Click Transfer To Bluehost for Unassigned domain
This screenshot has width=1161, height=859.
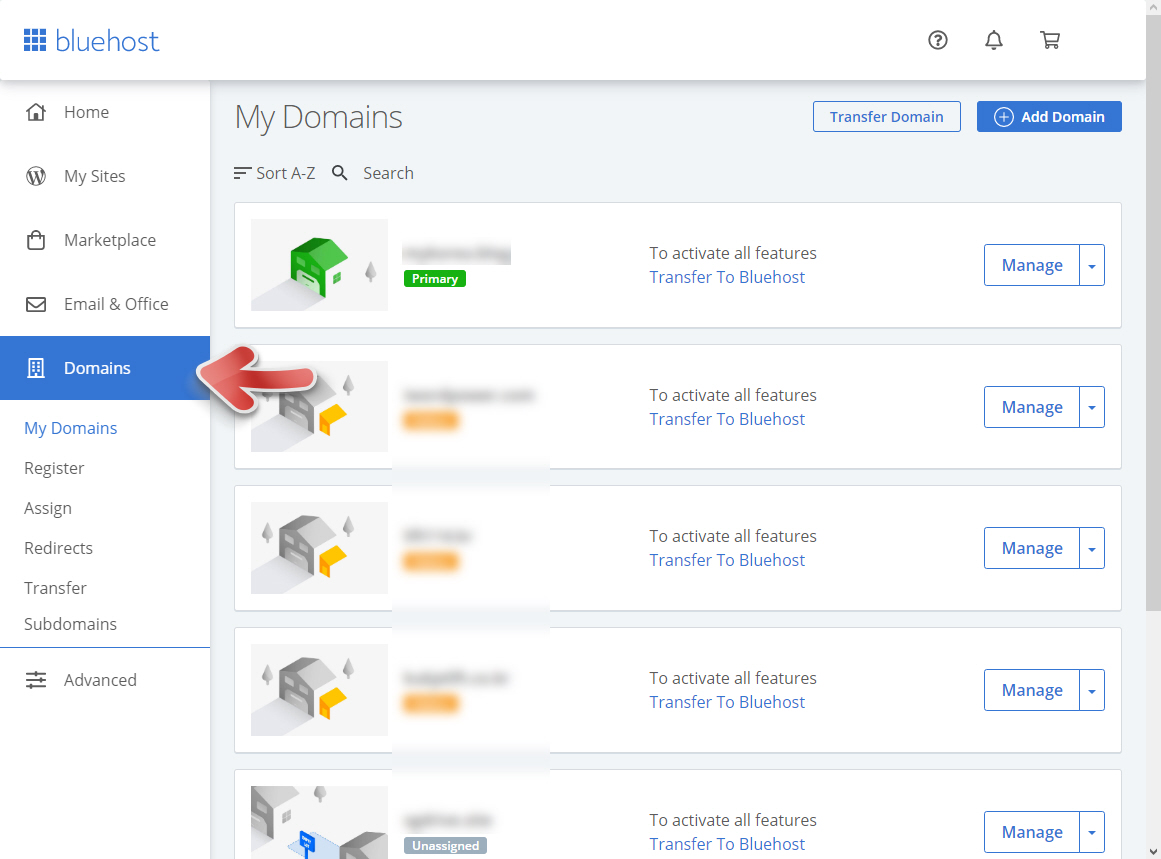727,844
